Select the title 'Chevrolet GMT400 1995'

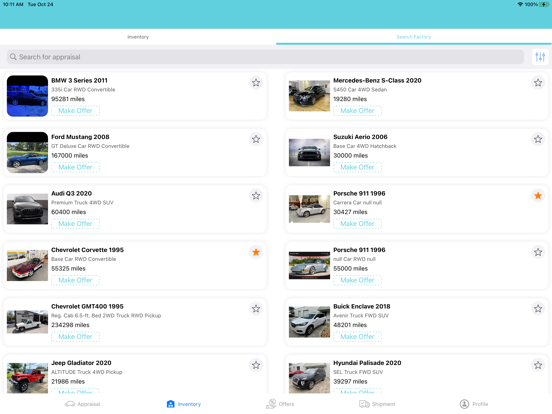87,306
